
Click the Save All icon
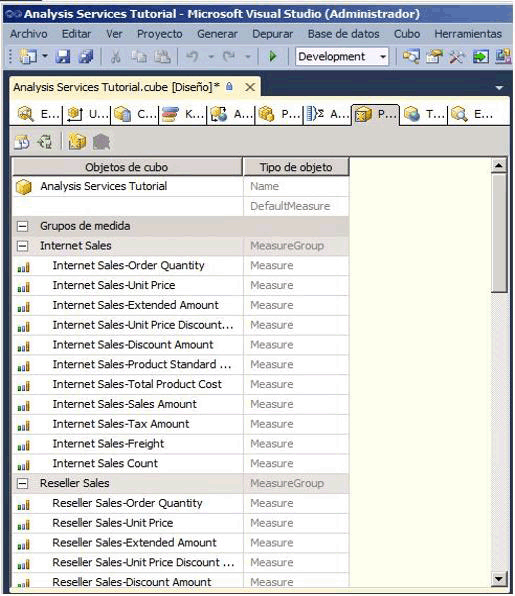[86, 57]
